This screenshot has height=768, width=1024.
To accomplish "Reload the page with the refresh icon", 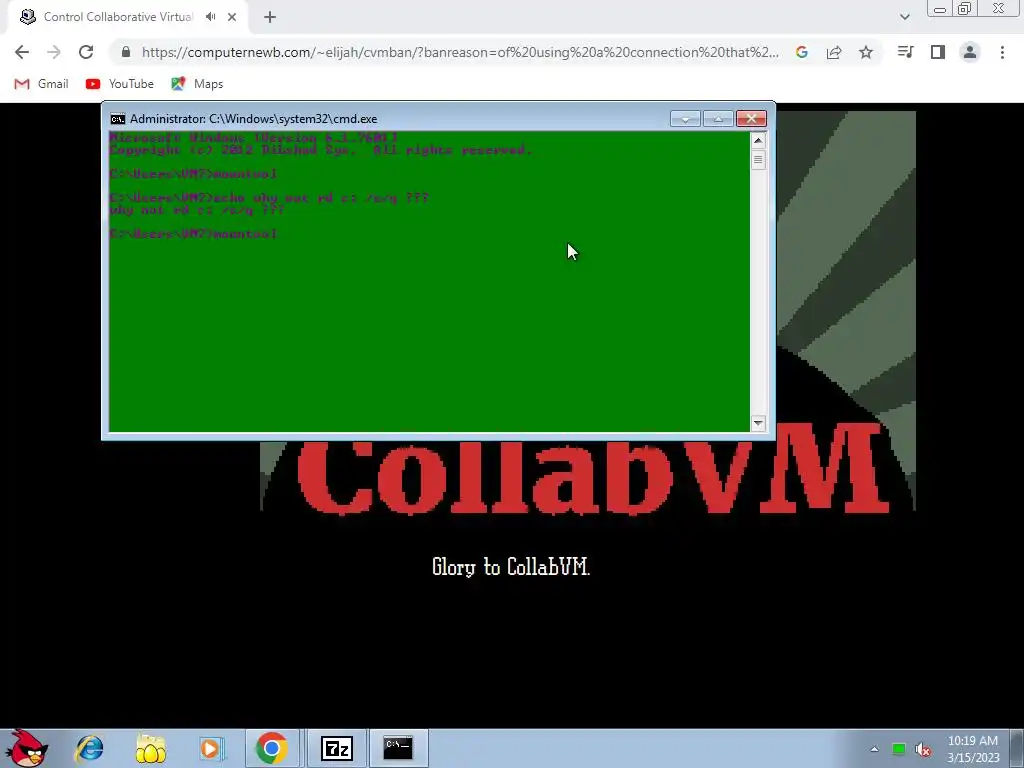I will 86,52.
